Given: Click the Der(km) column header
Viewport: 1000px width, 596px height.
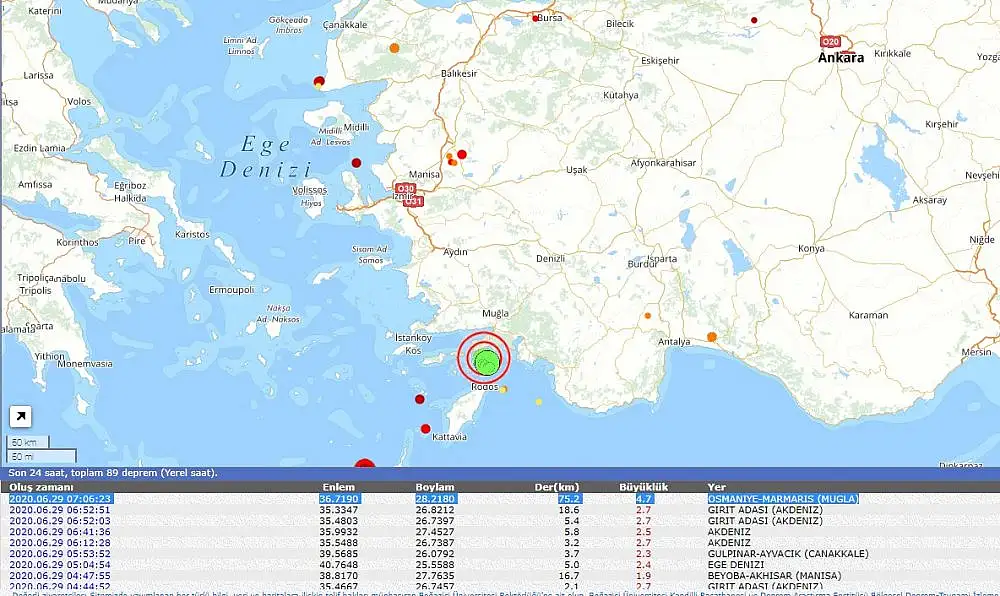Looking at the screenshot, I should point(557,487).
